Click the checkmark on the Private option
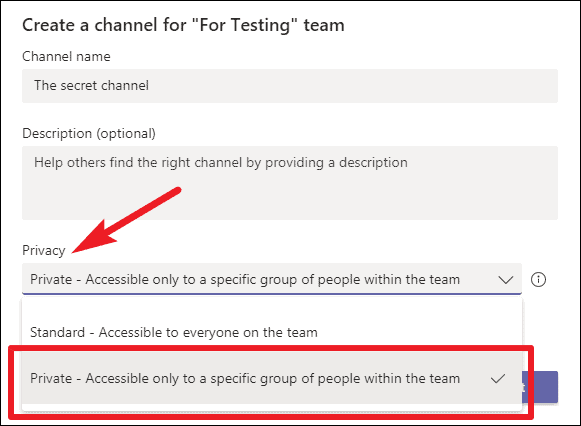This screenshot has width=581, height=426. [498, 379]
